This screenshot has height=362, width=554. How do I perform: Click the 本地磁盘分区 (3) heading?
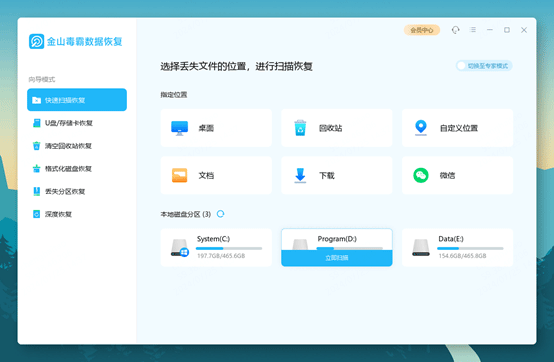(x=186, y=214)
